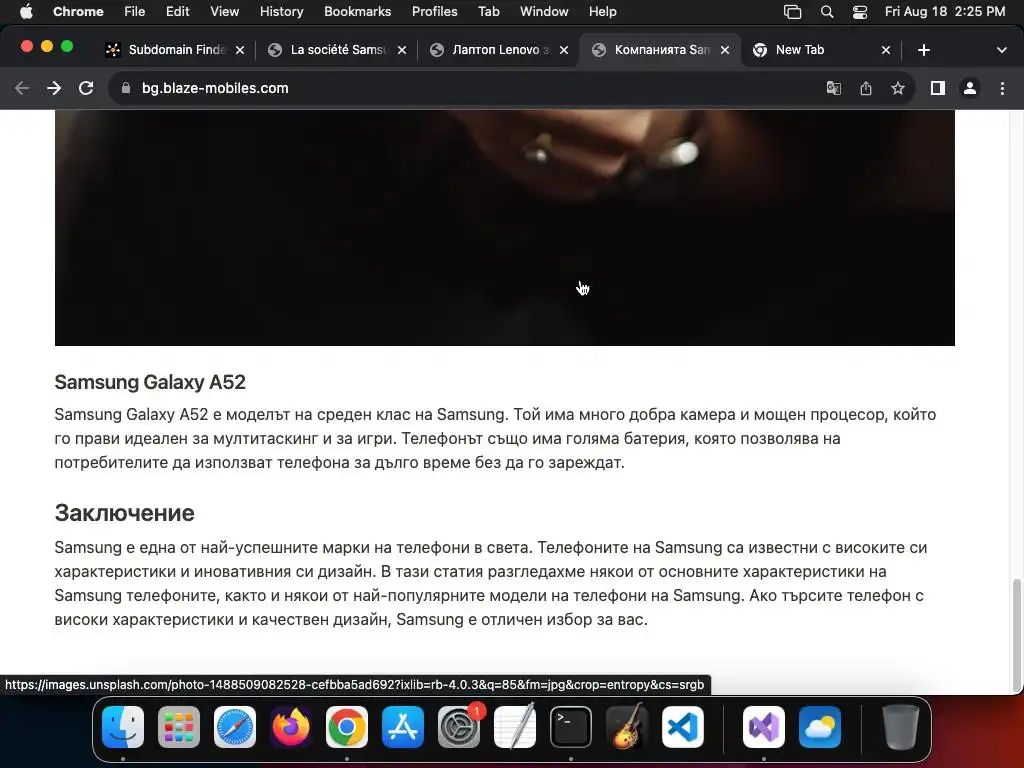Open the cloud weather app in the Dock
1024x768 pixels.
pos(820,727)
